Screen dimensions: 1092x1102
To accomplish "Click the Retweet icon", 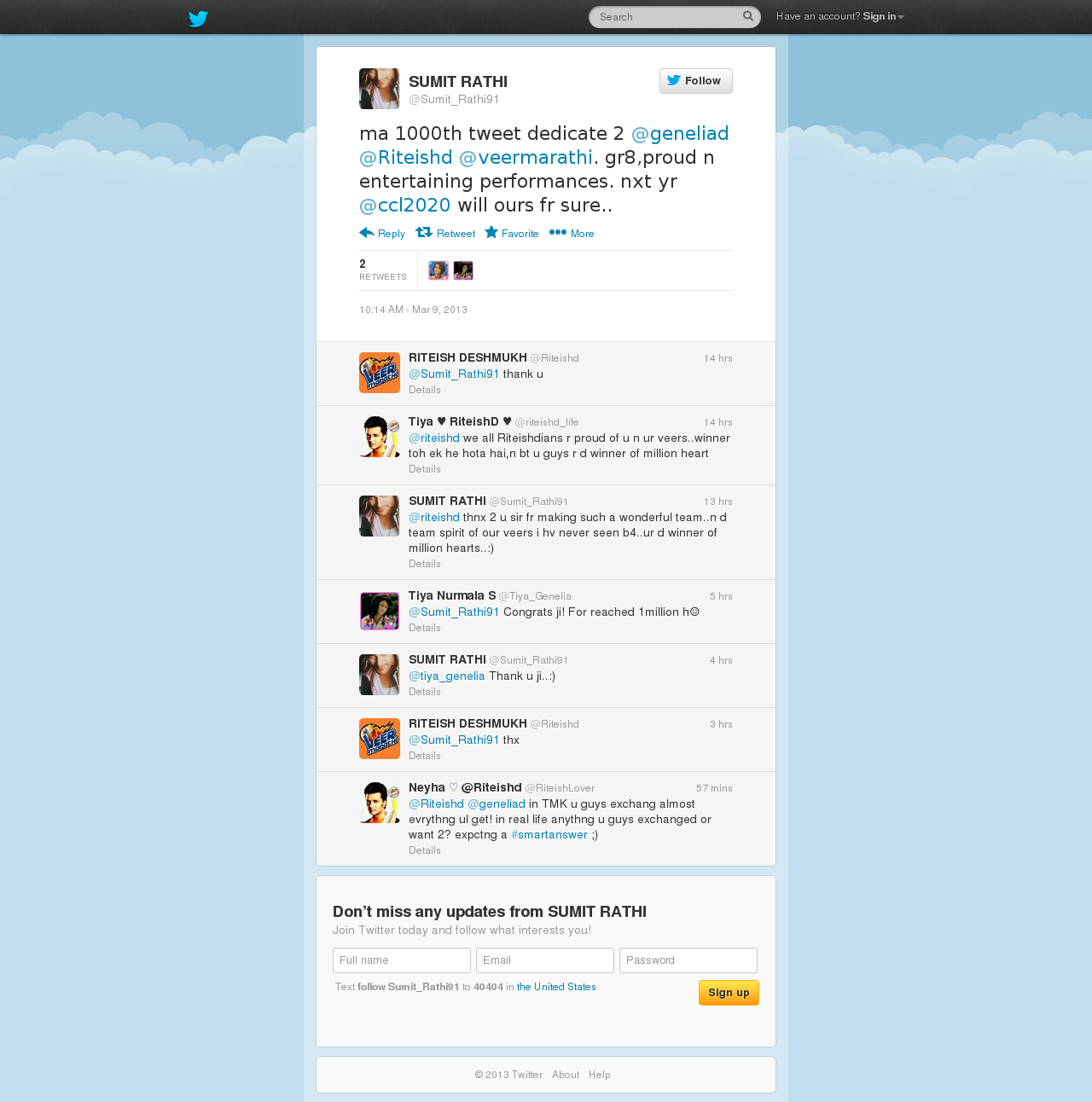I will (424, 233).
